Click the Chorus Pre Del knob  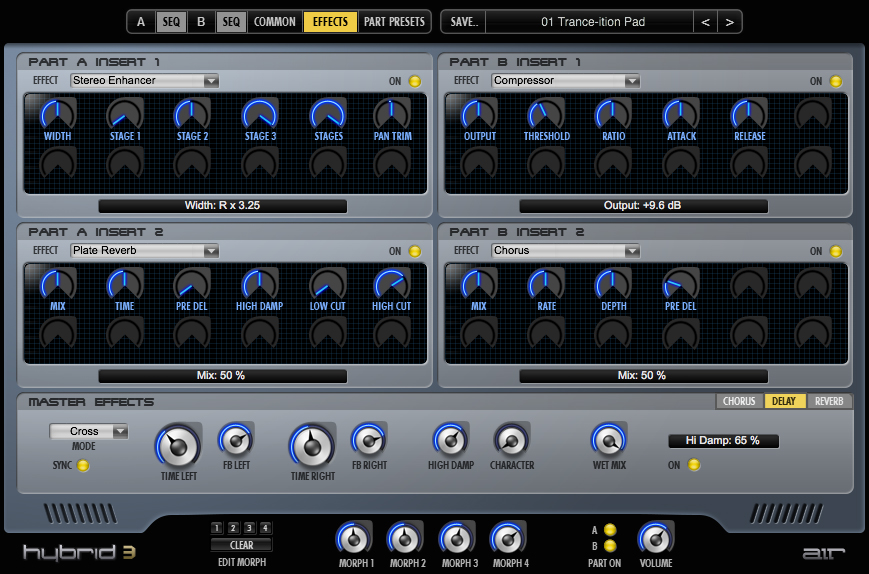click(x=680, y=284)
